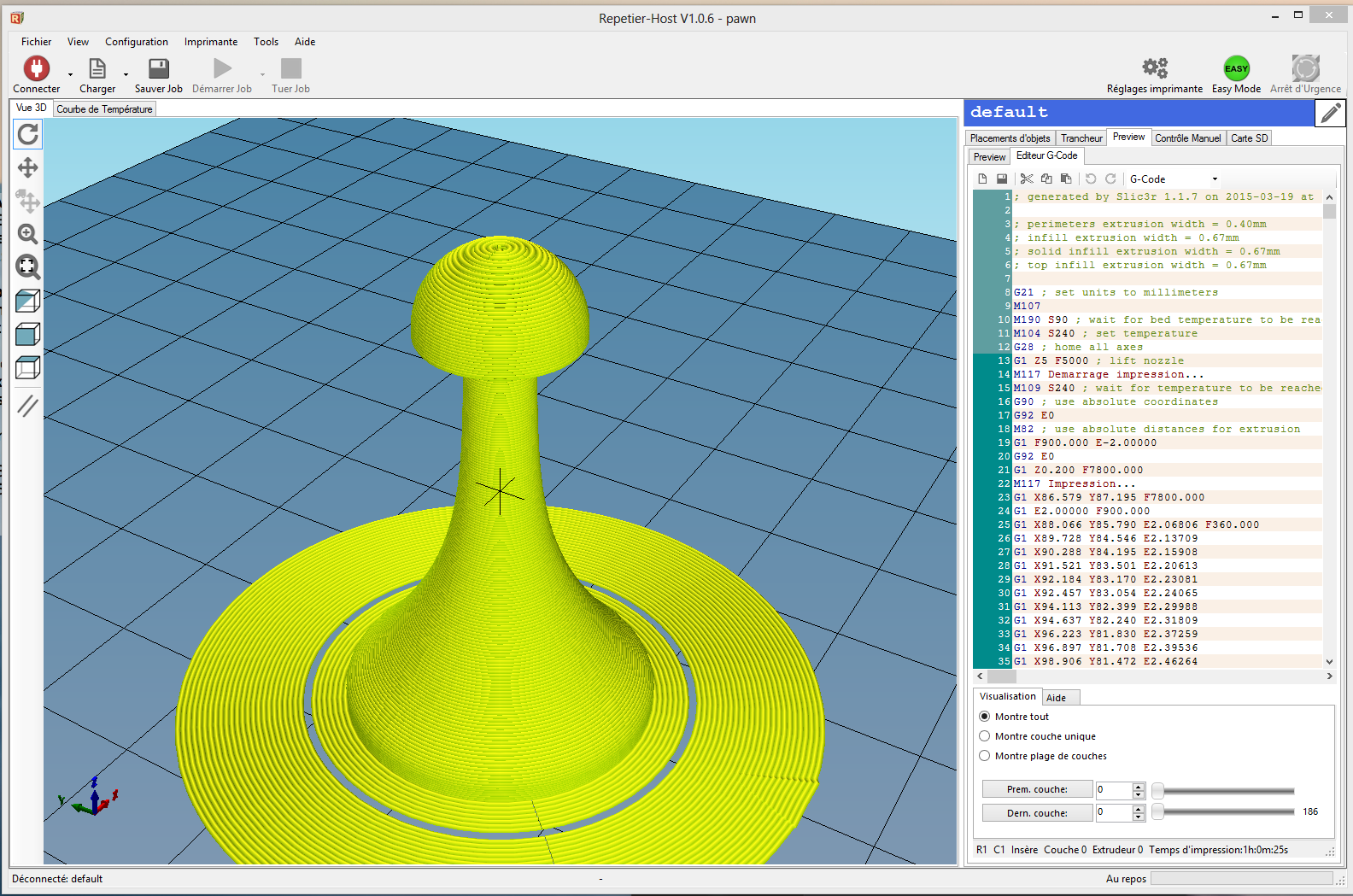Click the paste icon in editor
The width and height of the screenshot is (1353, 896).
click(x=1066, y=179)
